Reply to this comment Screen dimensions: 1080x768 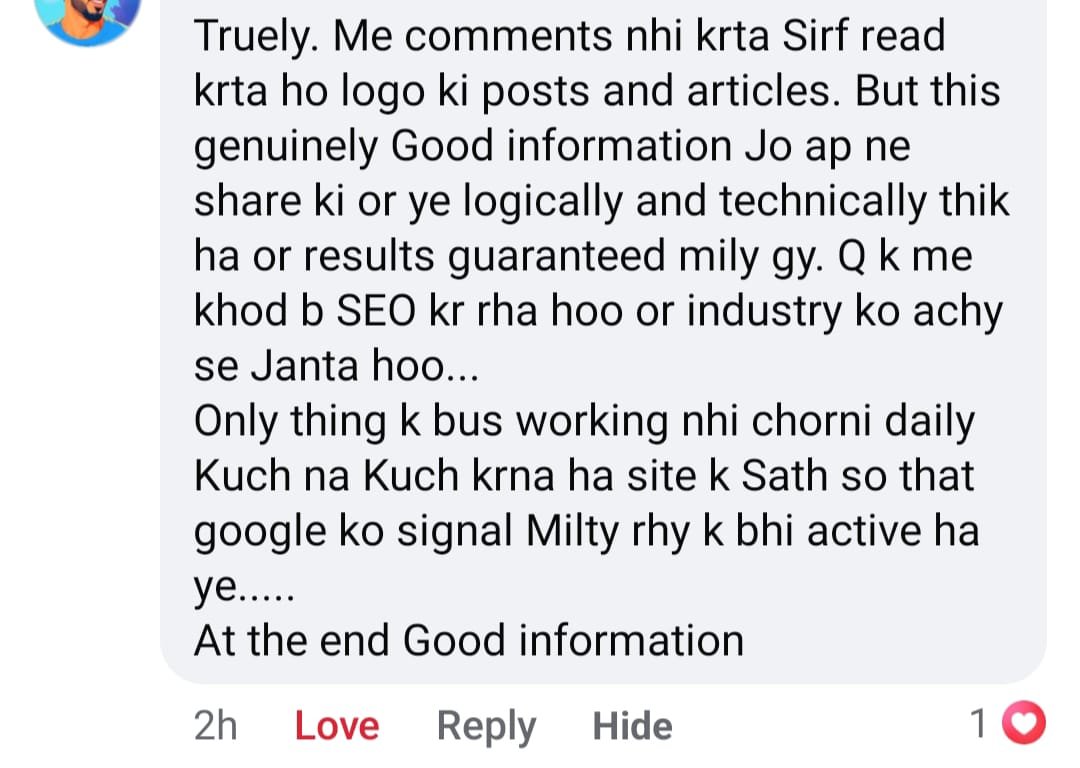click(486, 727)
